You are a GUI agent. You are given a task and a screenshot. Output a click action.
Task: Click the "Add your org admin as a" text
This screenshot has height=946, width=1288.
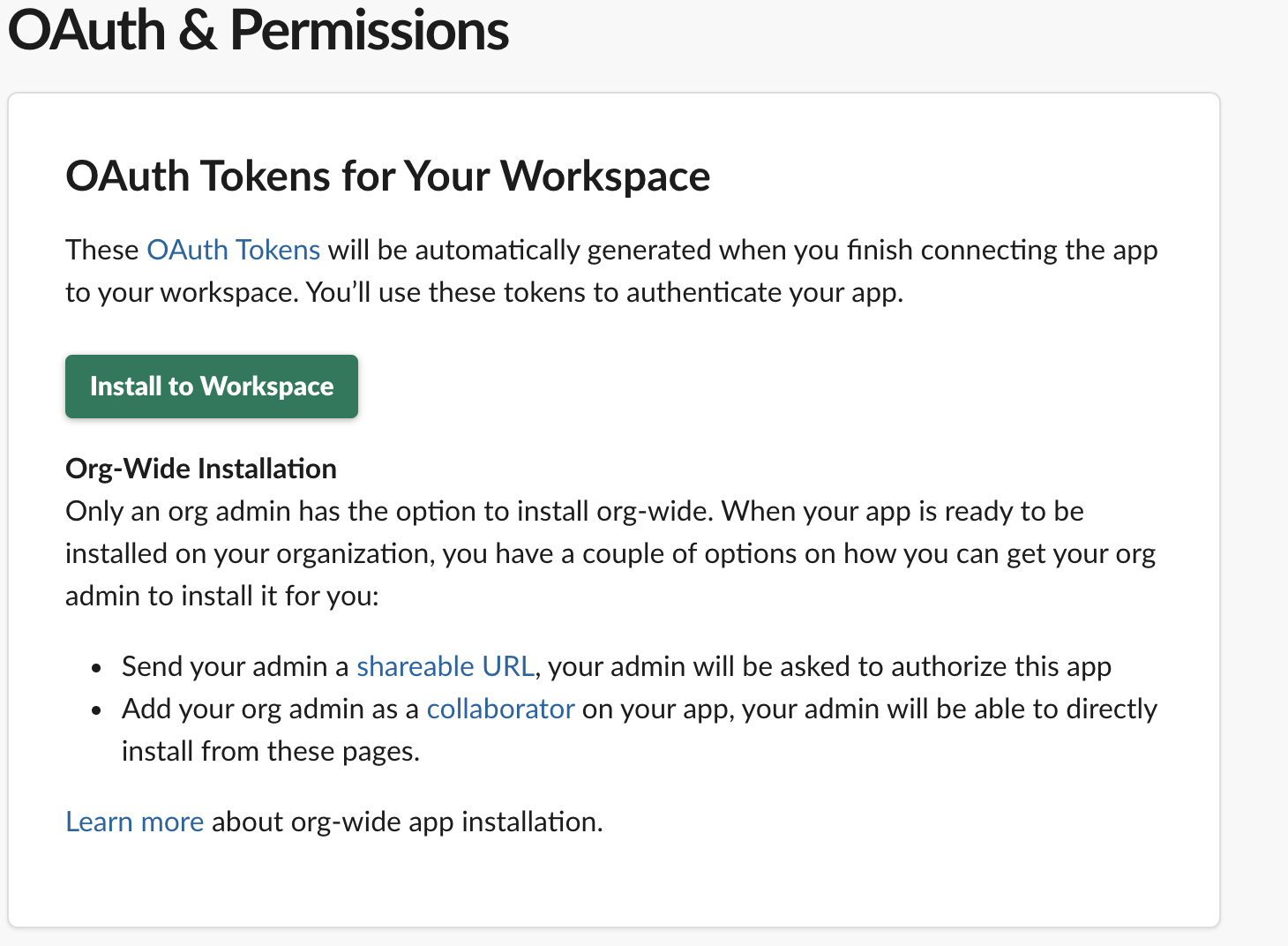click(x=270, y=709)
